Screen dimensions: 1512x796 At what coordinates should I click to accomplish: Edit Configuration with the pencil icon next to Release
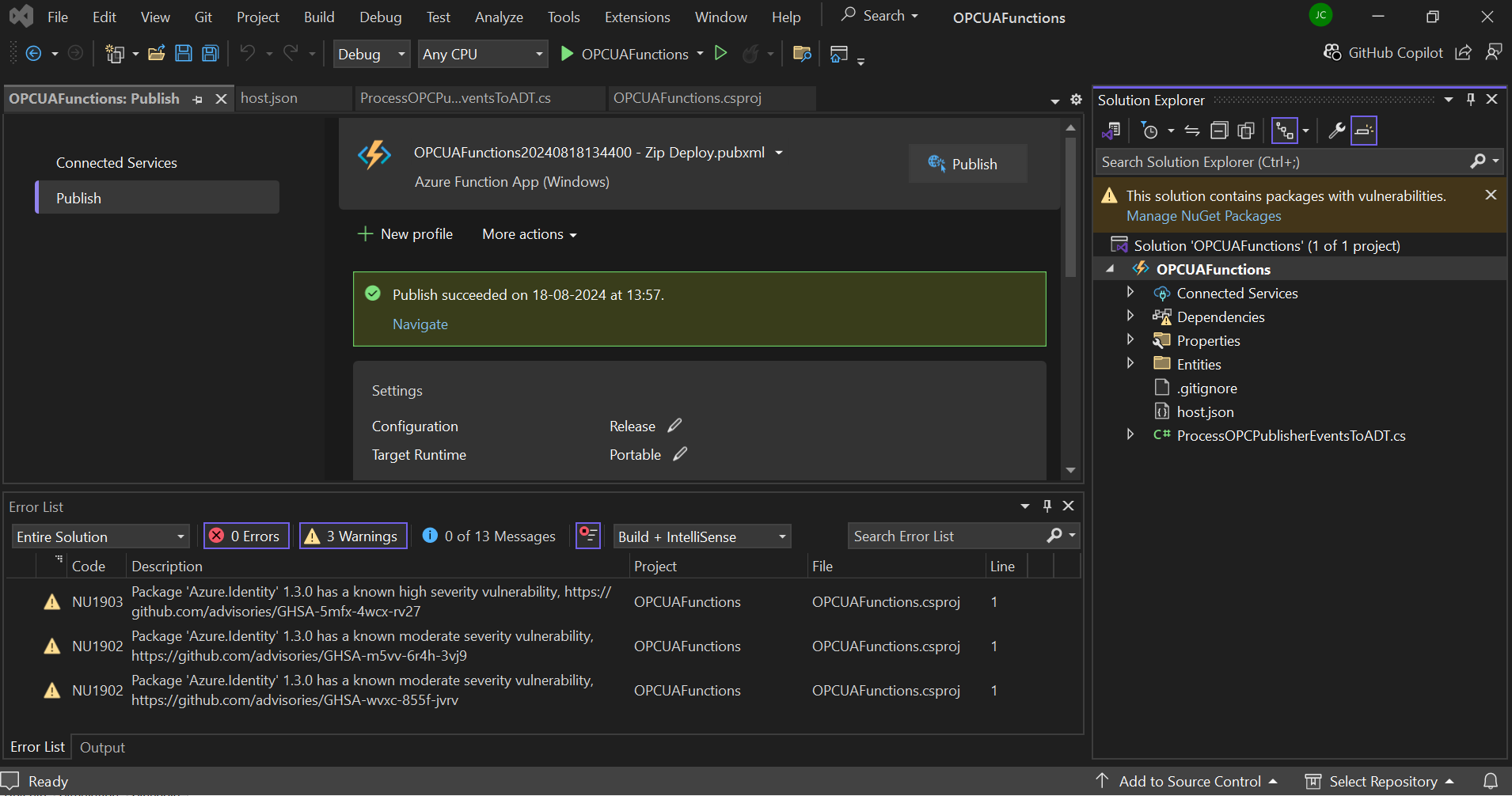tap(674, 426)
